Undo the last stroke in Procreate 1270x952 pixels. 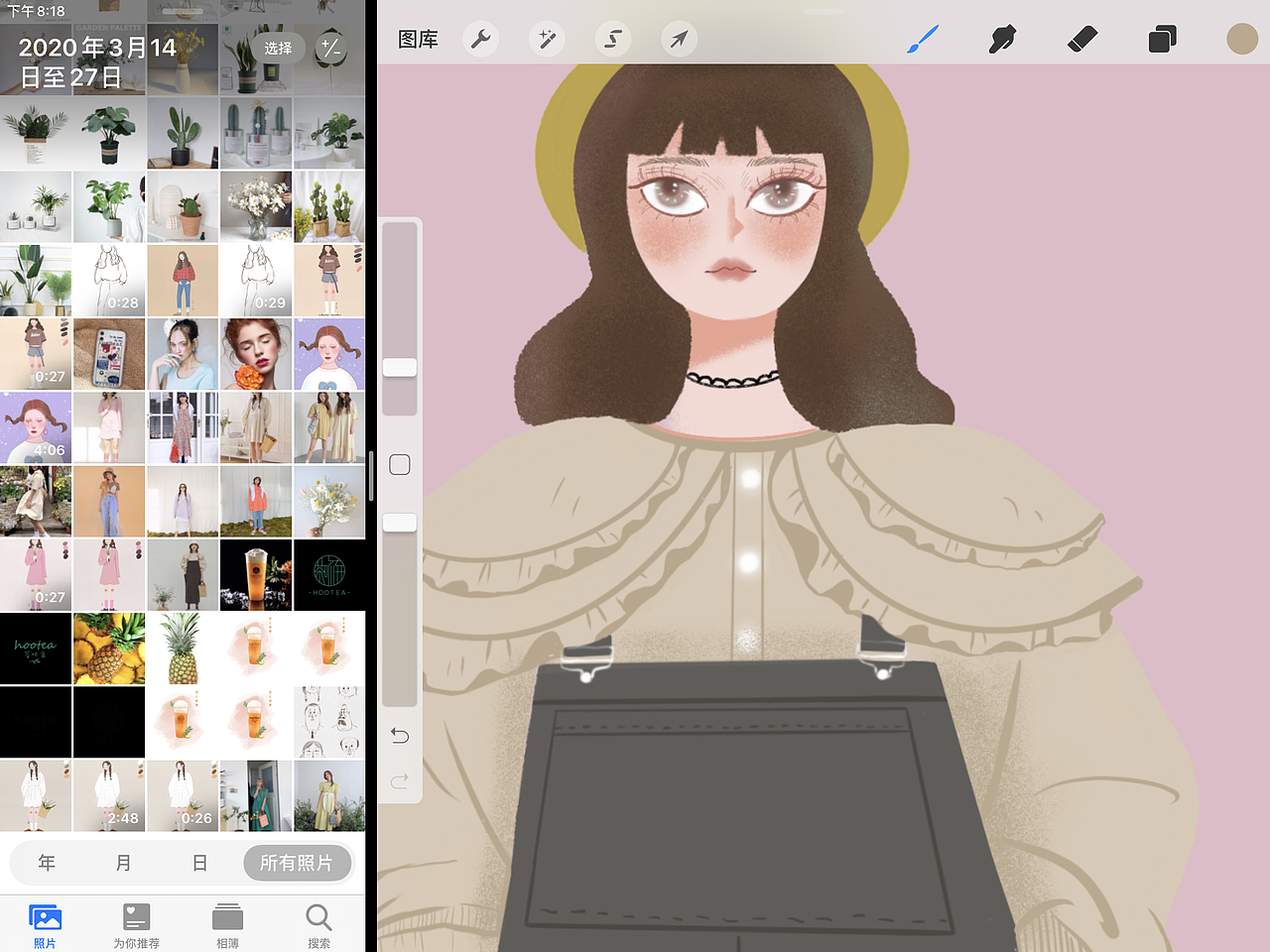[400, 736]
